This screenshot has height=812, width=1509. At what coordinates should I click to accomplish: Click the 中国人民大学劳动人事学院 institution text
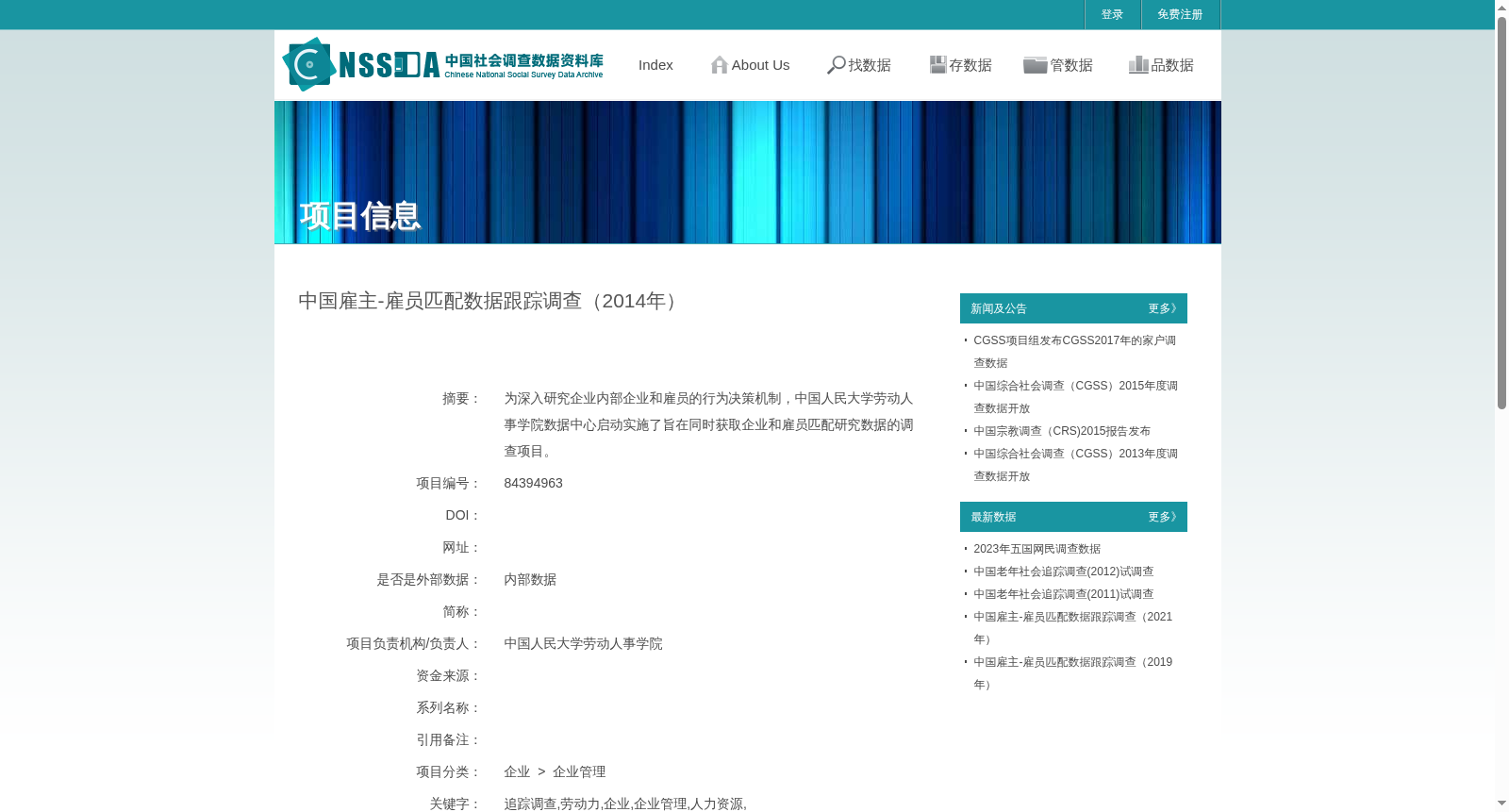click(x=583, y=643)
